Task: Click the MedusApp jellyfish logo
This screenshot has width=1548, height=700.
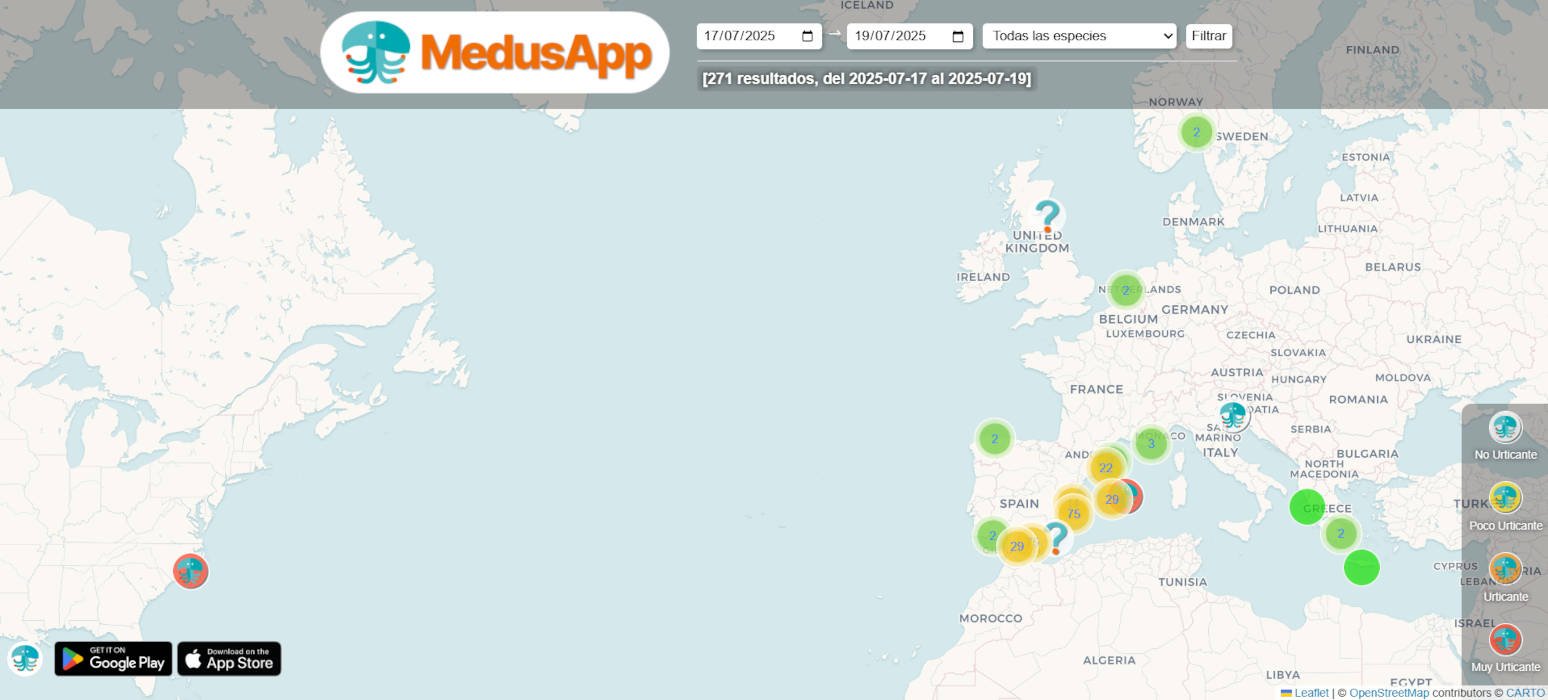Action: pos(376,52)
